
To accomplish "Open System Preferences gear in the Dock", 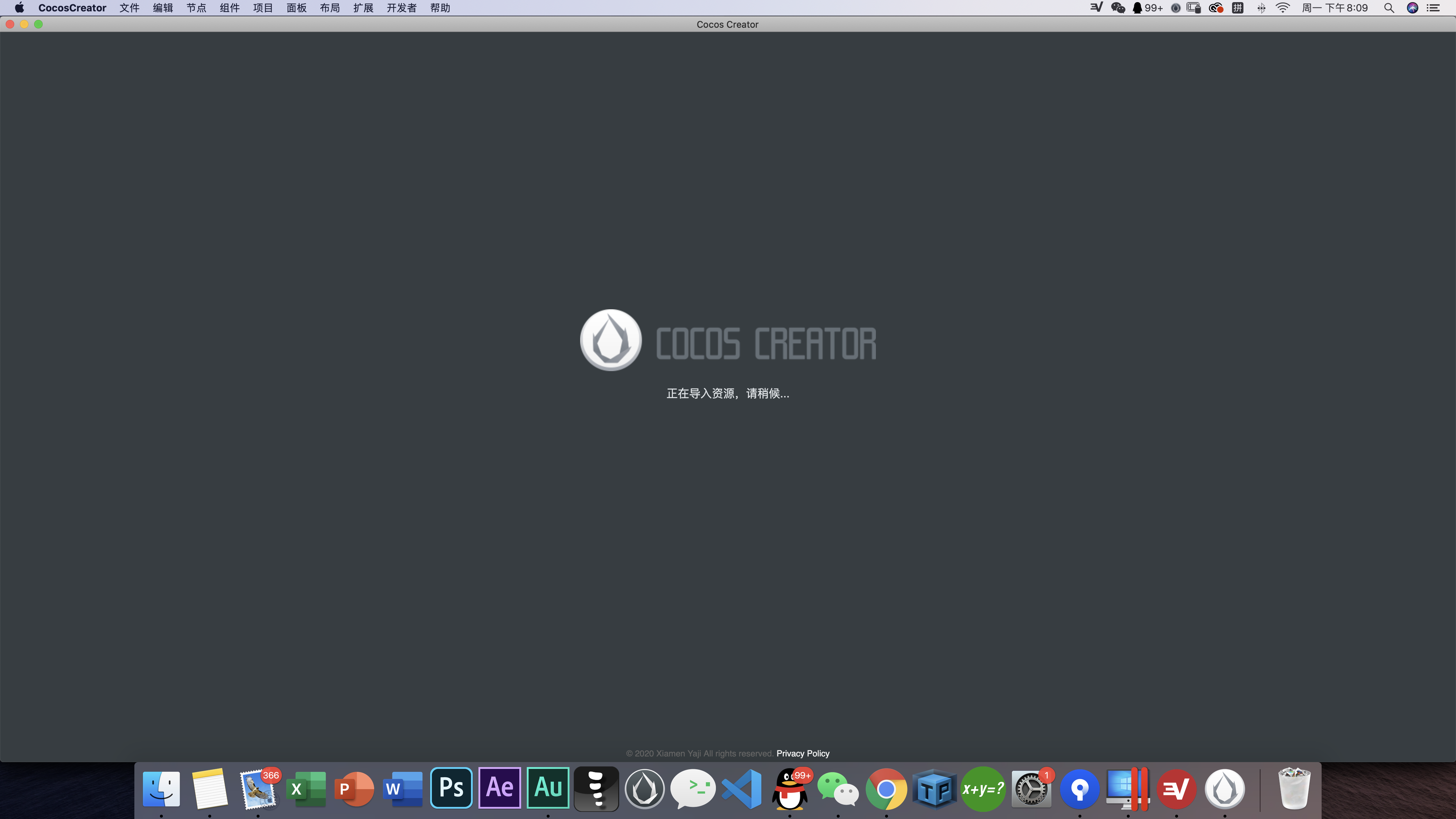I will pyautogui.click(x=1031, y=789).
